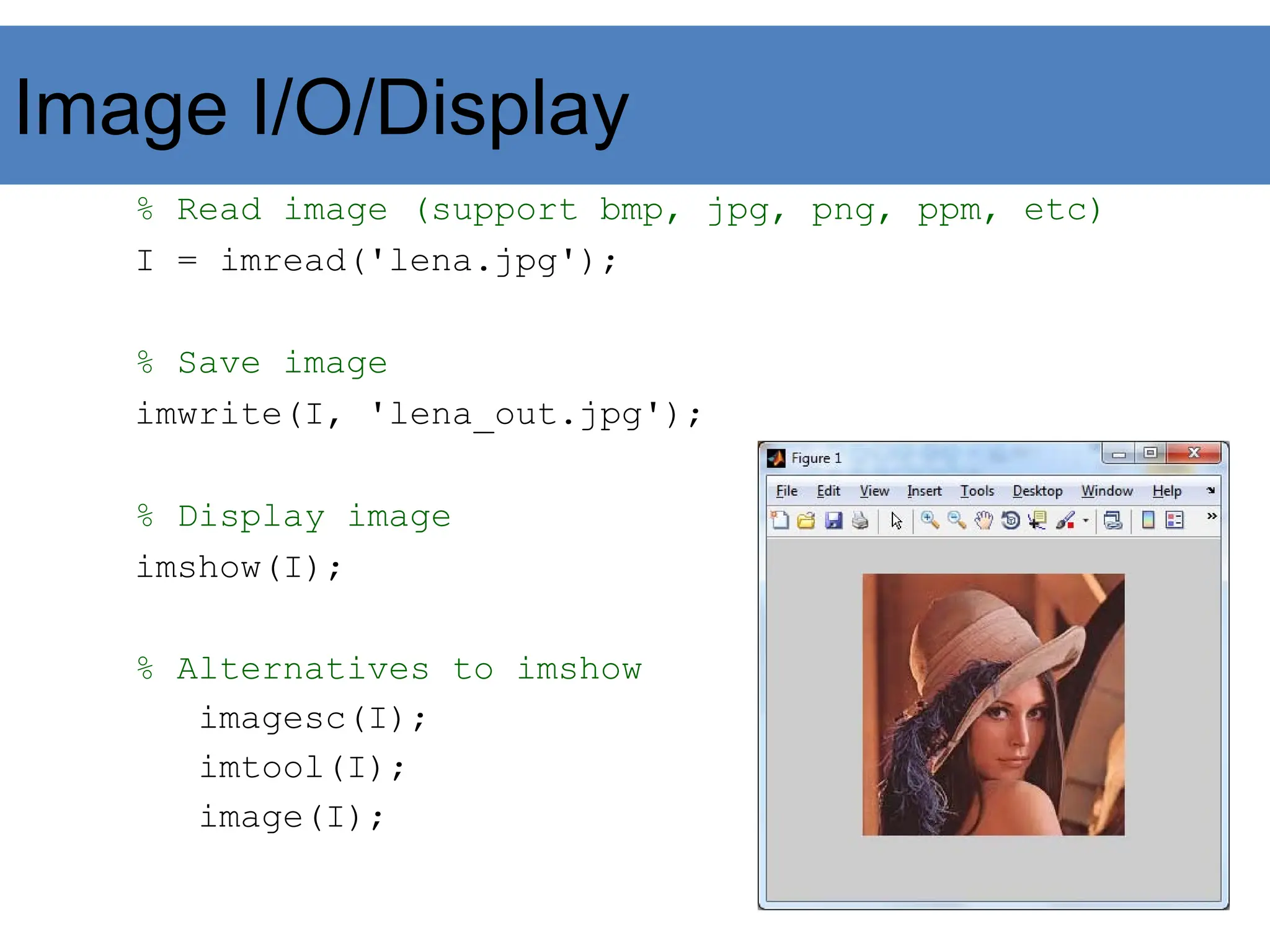Image resolution: width=1270 pixels, height=952 pixels.
Task: Print figure with the printer icon
Action: tap(860, 520)
